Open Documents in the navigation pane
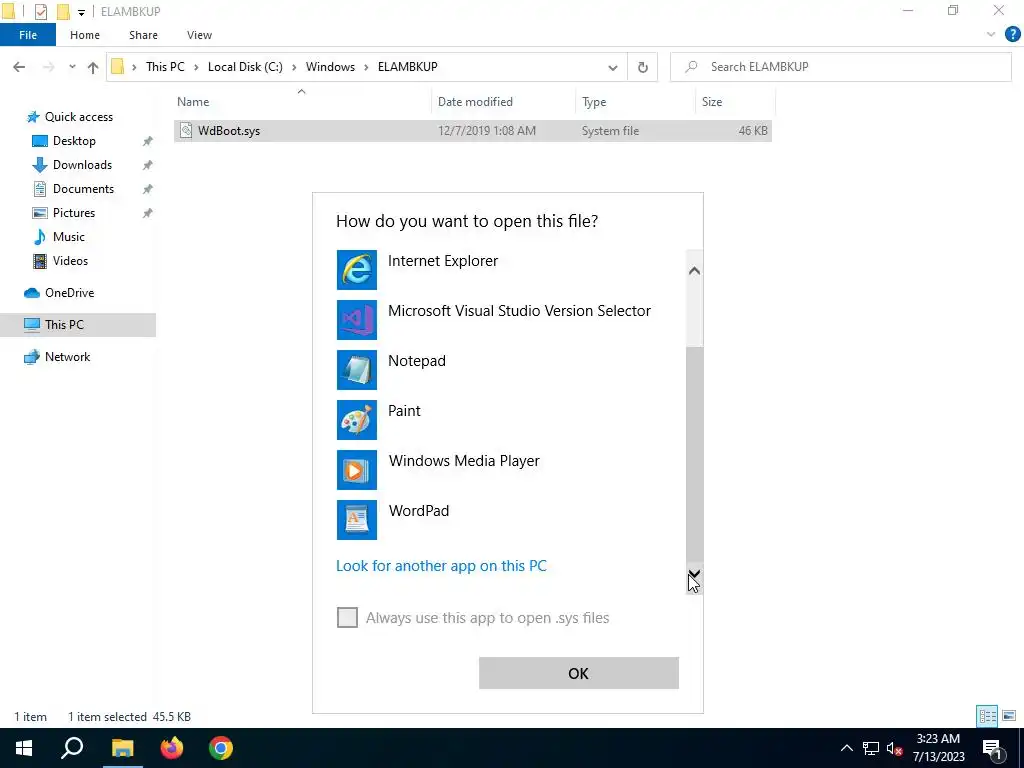 (83, 189)
